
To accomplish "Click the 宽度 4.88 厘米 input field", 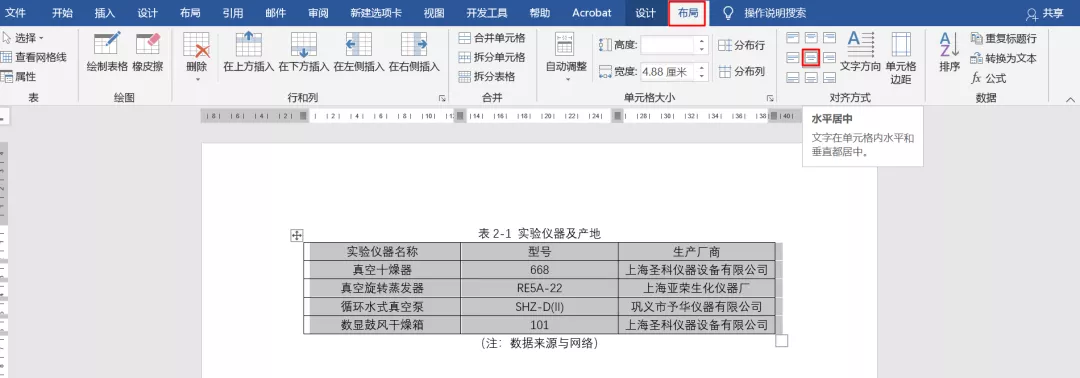I will click(x=668, y=72).
